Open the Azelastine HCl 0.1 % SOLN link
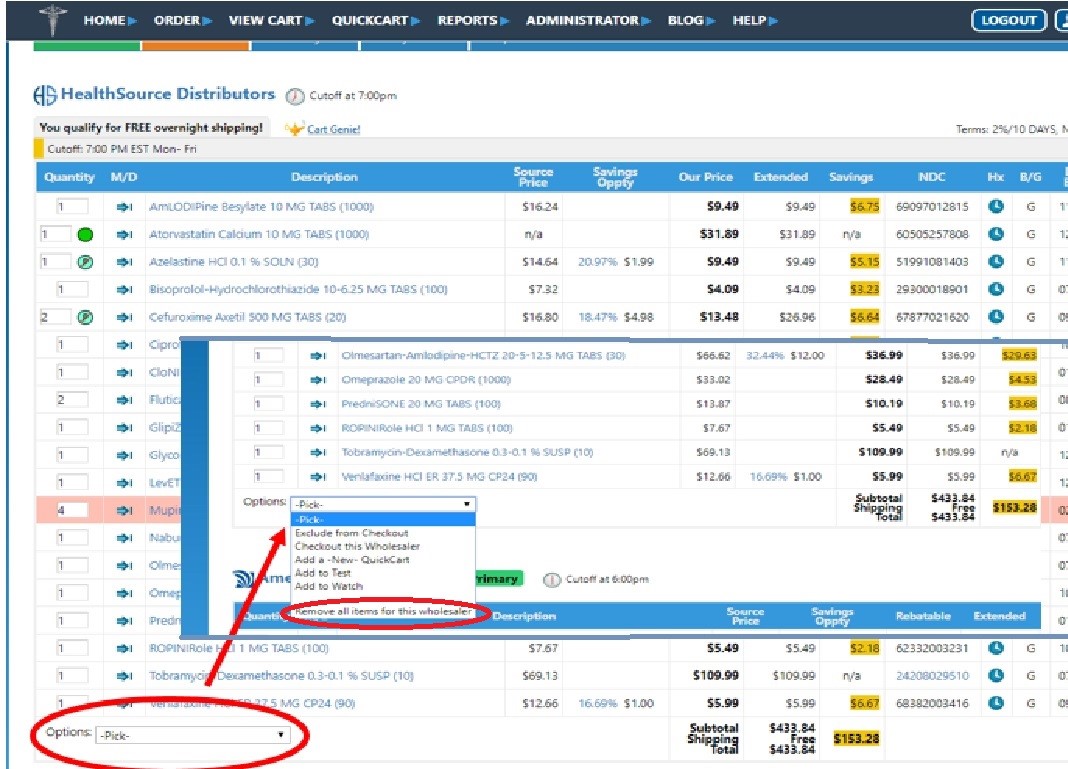 (x=234, y=262)
